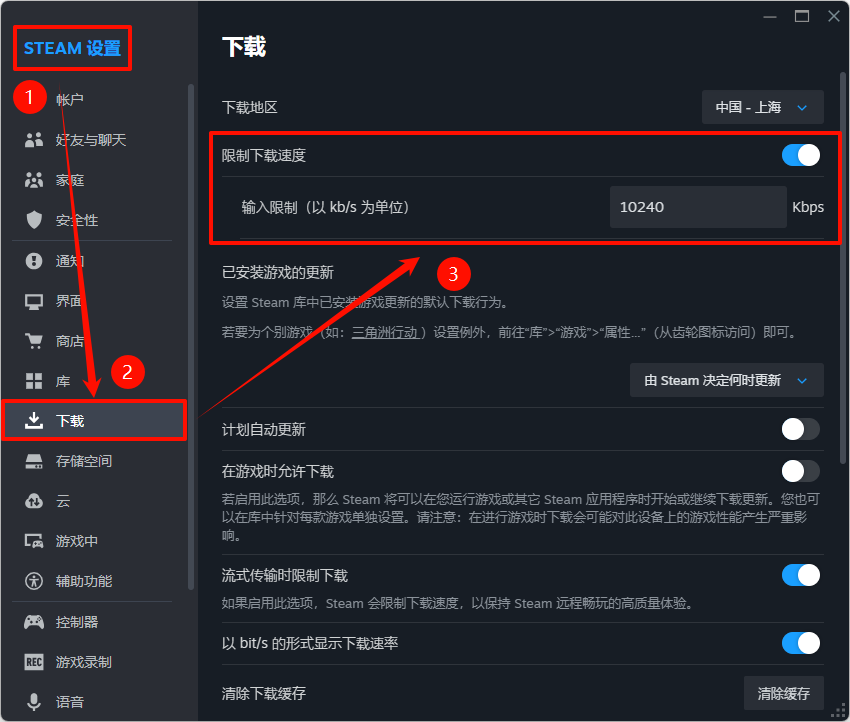Disable the 限制下载速度 toggle
This screenshot has height=722, width=850.
799,155
